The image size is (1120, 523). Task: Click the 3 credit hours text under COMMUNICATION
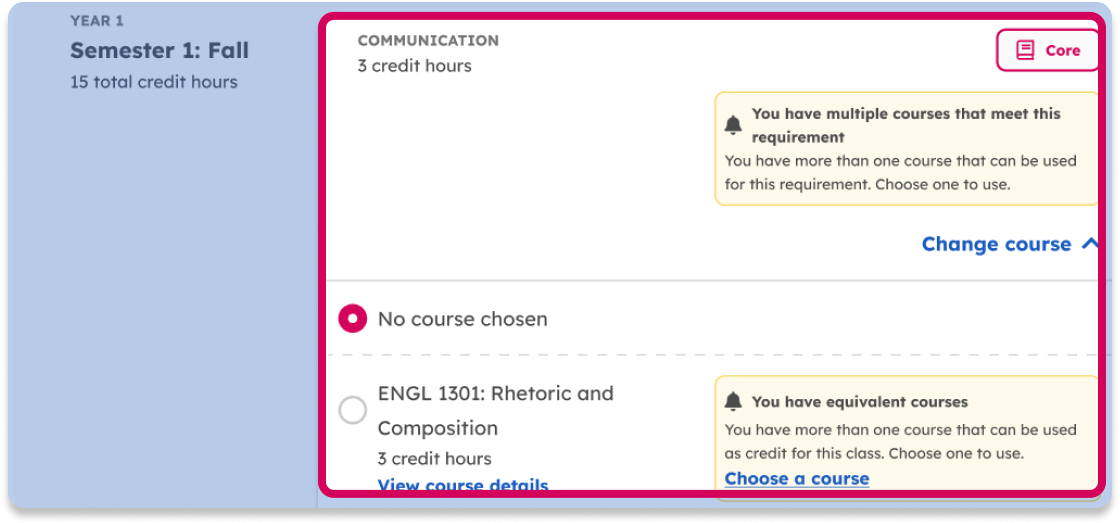click(414, 66)
